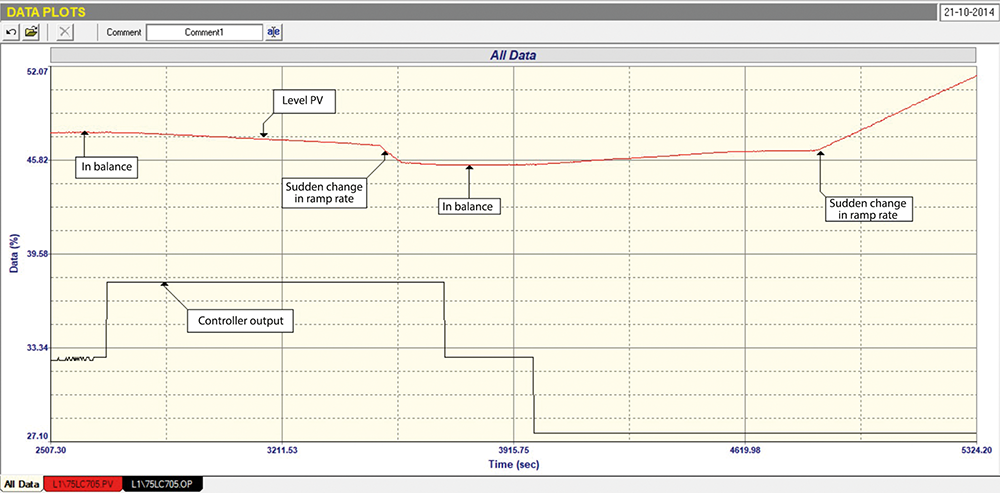This screenshot has width=1000, height=493.
Task: Click the delete X toolbar icon
Action: click(64, 31)
